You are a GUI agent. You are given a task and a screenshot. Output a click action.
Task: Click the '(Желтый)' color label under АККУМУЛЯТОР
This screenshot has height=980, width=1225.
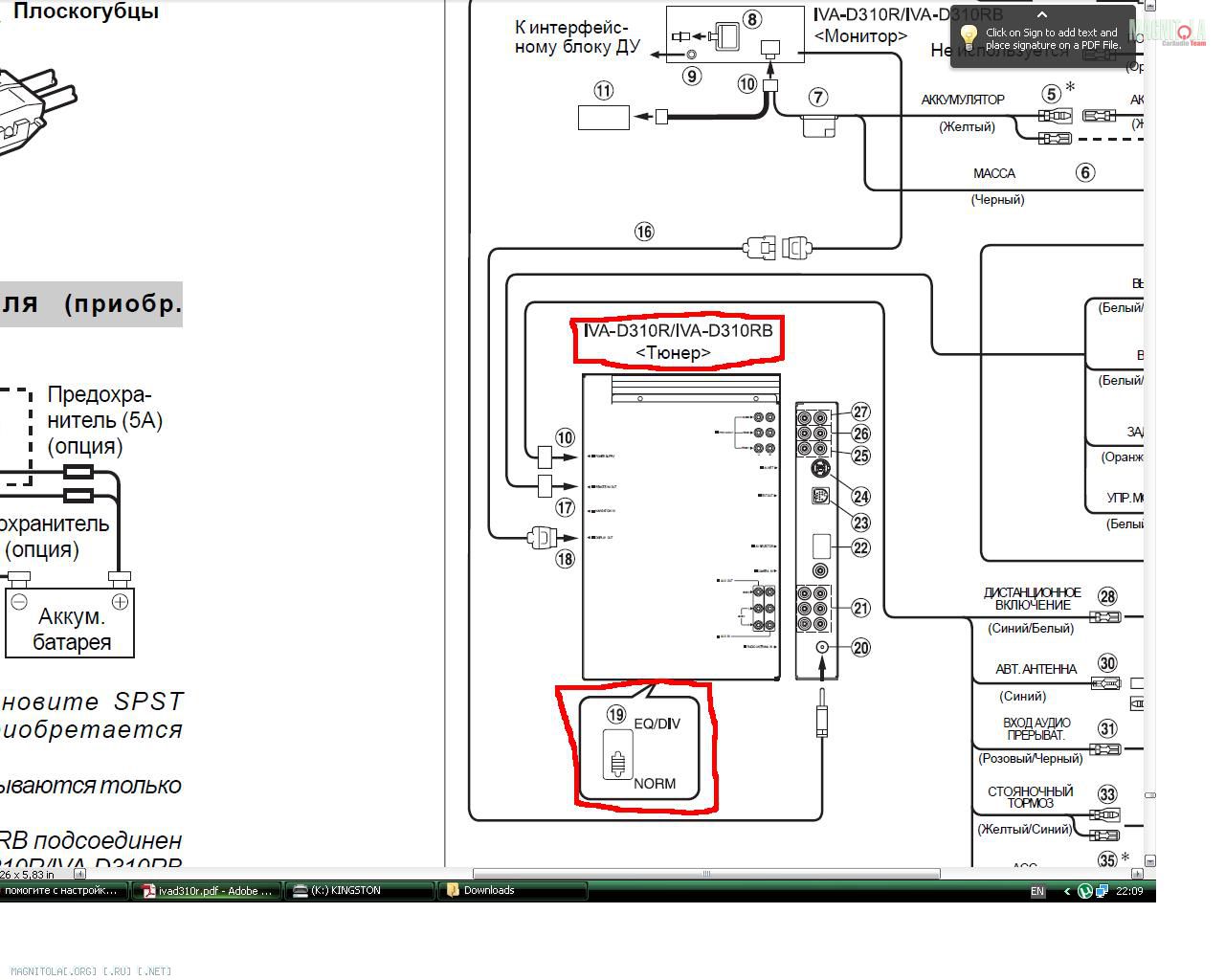coord(967,126)
